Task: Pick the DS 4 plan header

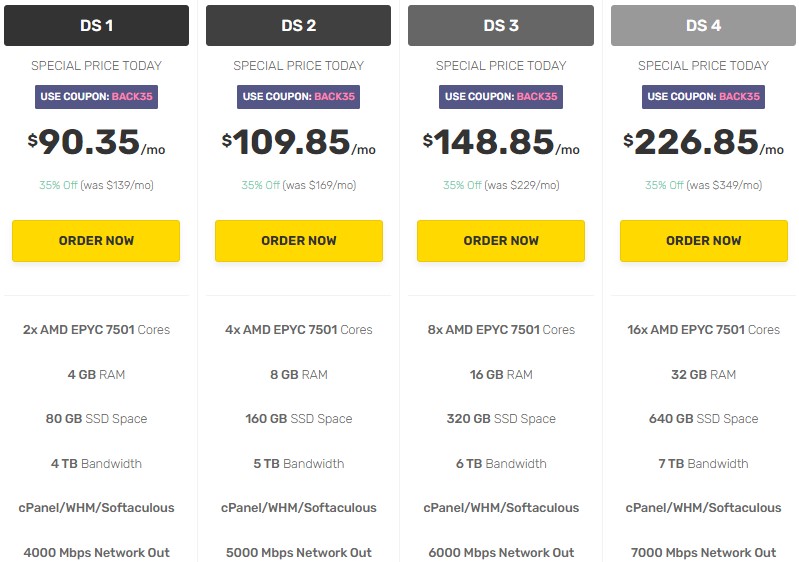Action: pyautogui.click(x=703, y=26)
